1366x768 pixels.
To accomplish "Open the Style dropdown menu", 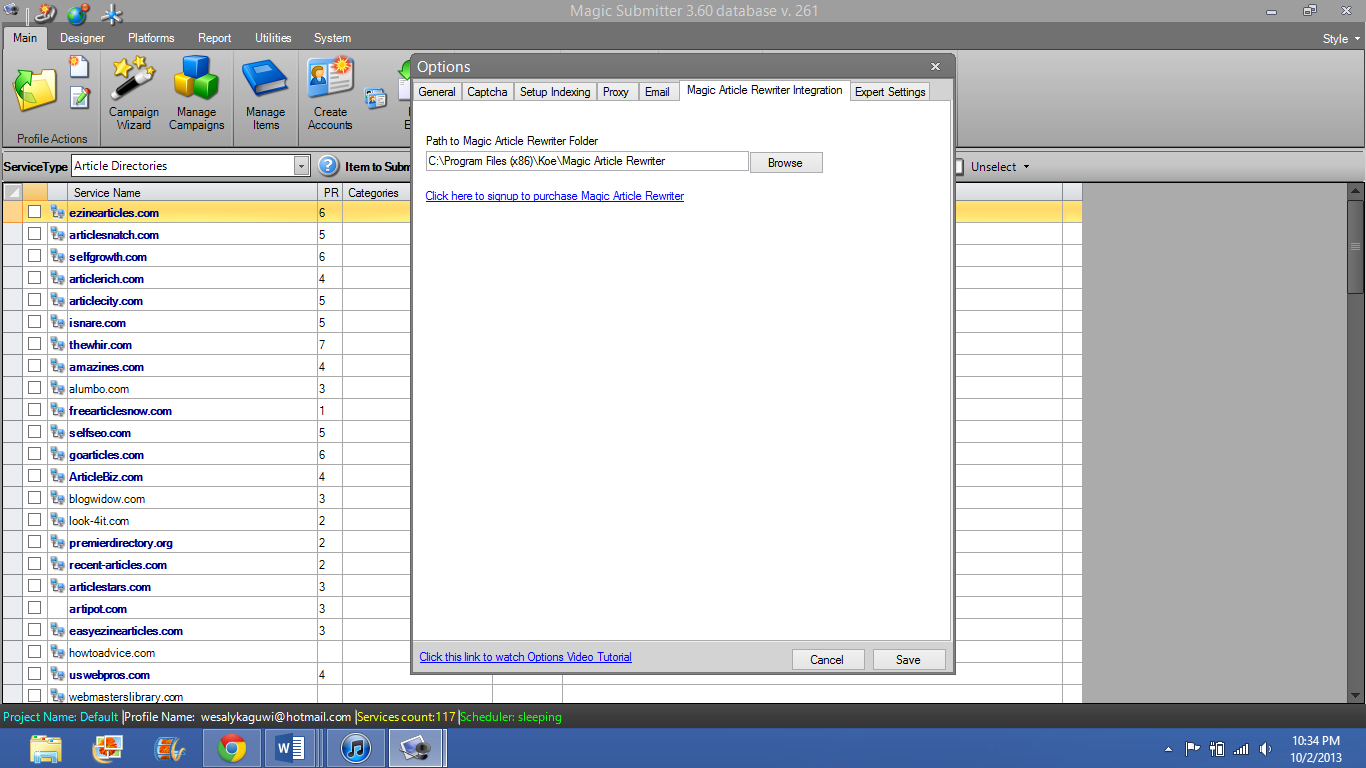I will [1341, 39].
